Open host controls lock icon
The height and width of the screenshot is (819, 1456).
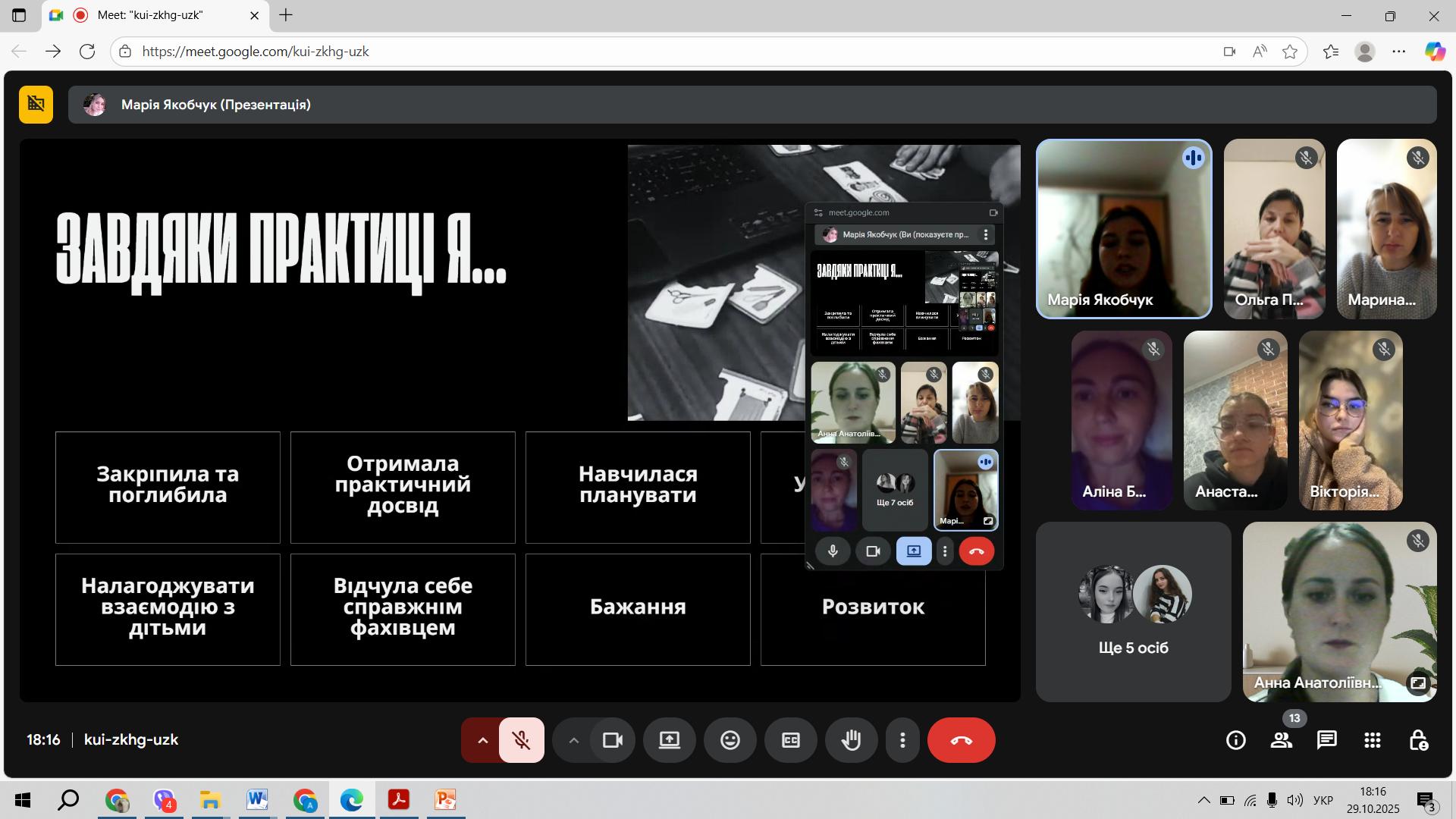point(1417,740)
